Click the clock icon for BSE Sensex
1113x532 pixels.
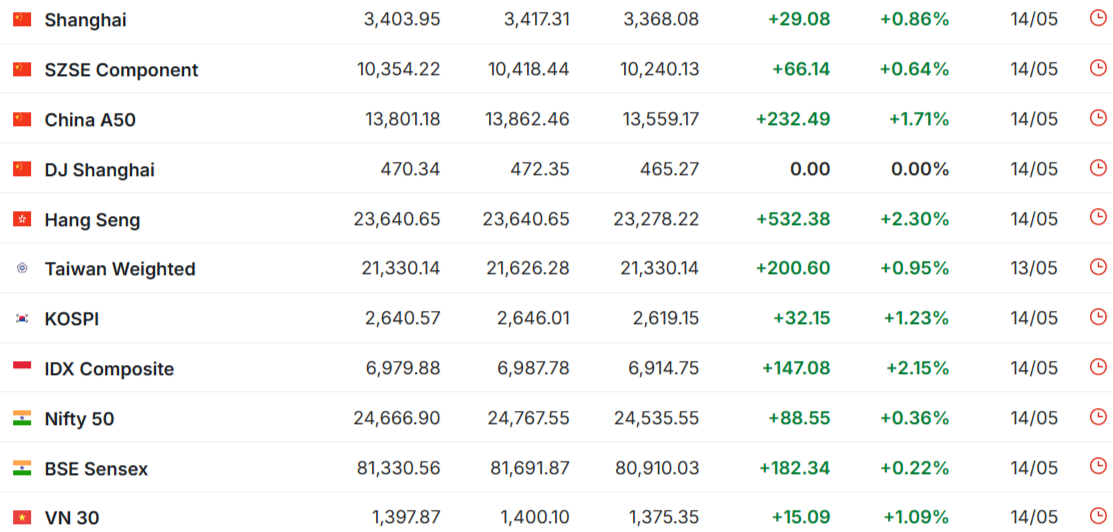point(1097,467)
